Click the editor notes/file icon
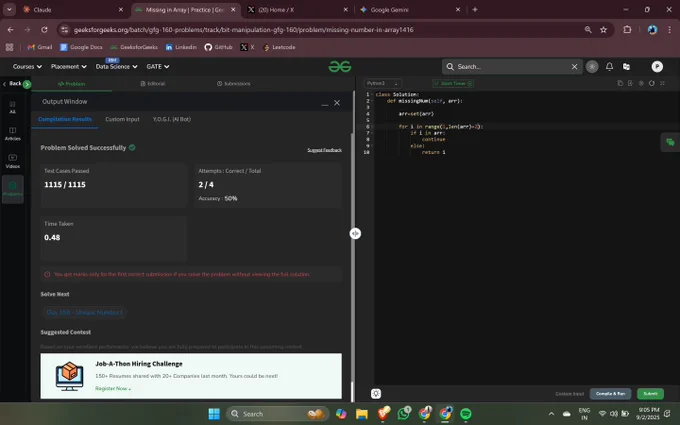 (x=630, y=83)
